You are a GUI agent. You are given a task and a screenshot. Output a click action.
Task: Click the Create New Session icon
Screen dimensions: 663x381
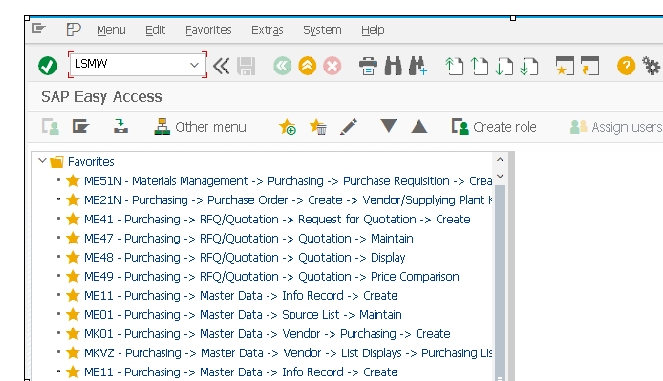(564, 66)
